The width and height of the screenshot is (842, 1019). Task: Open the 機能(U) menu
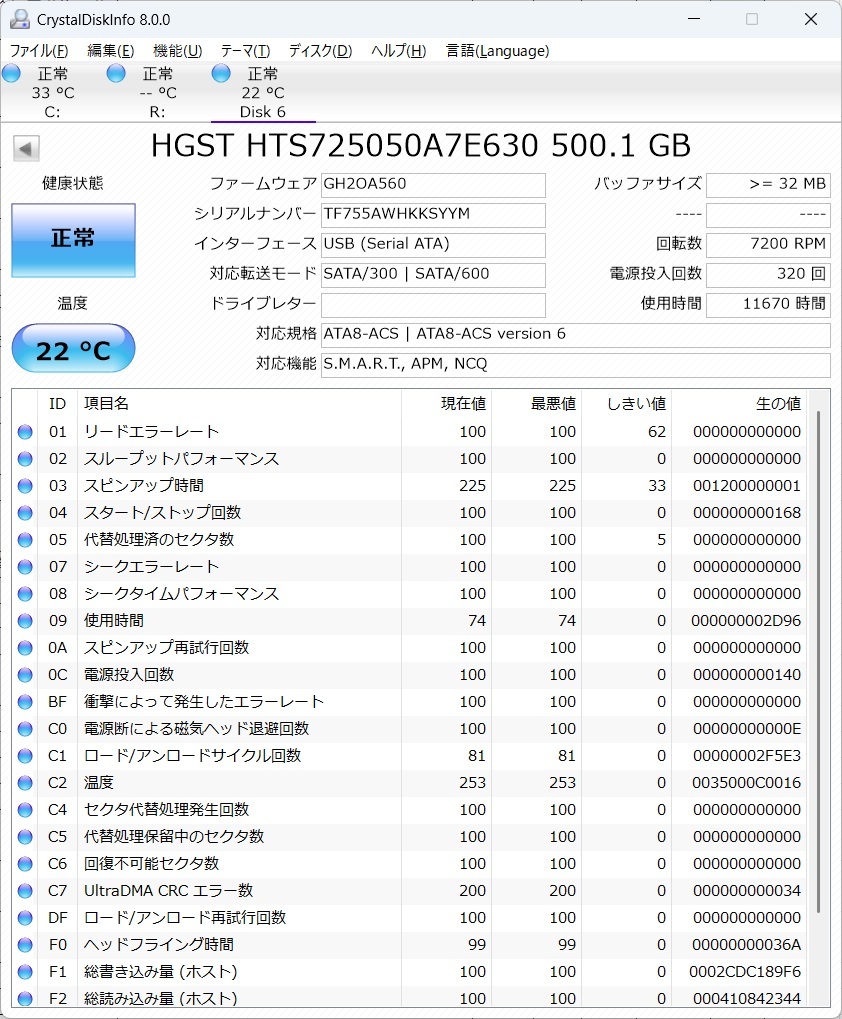(x=177, y=51)
